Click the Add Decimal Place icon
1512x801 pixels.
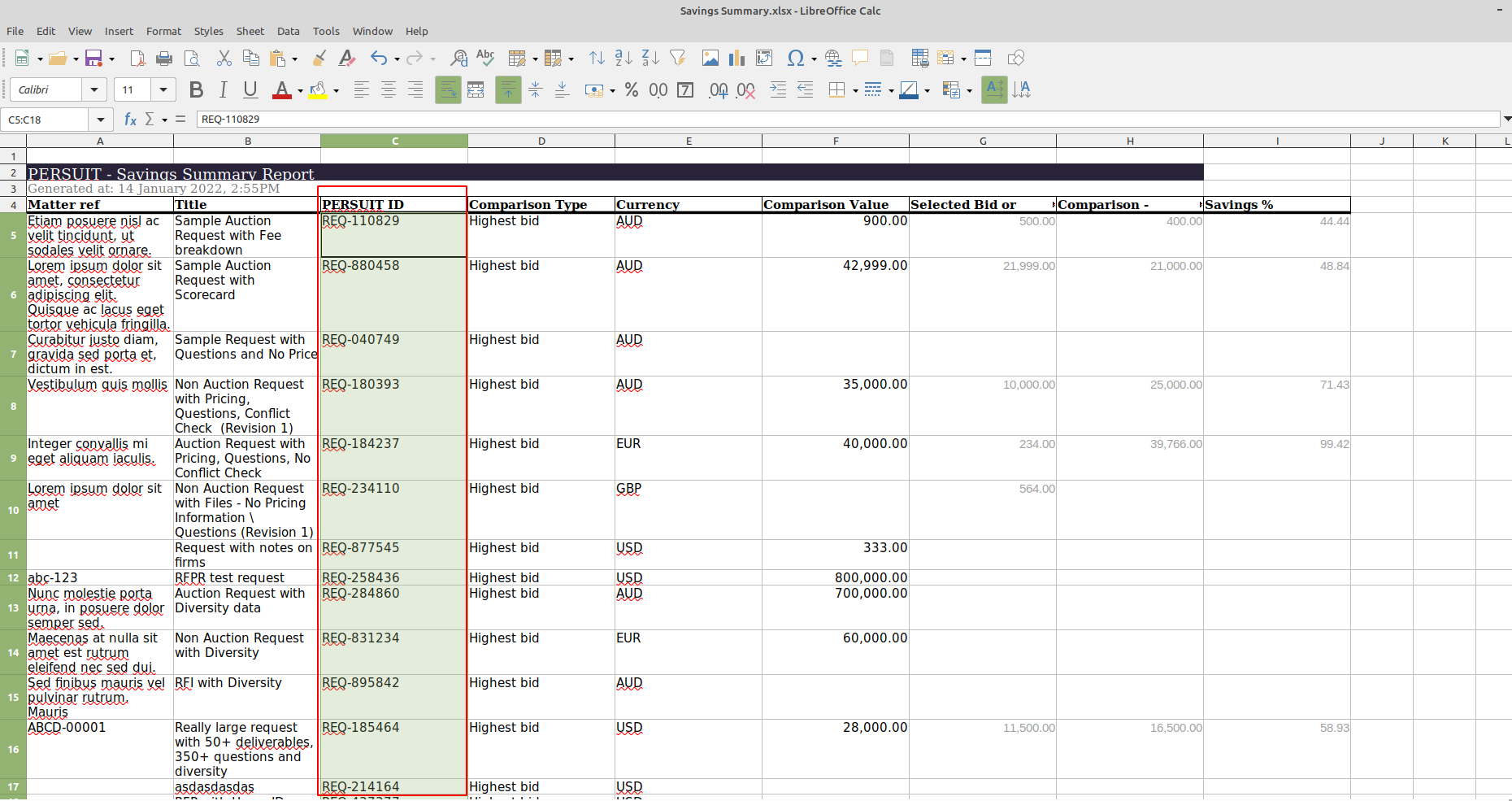719,90
